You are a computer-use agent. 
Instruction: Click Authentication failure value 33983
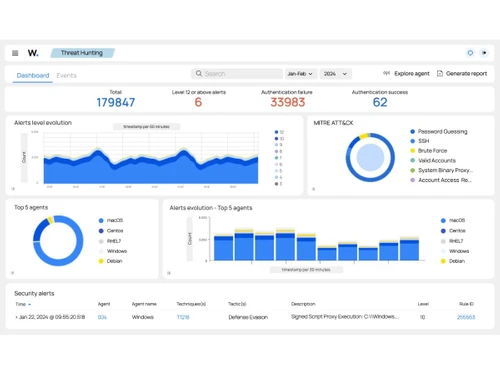[x=288, y=102]
